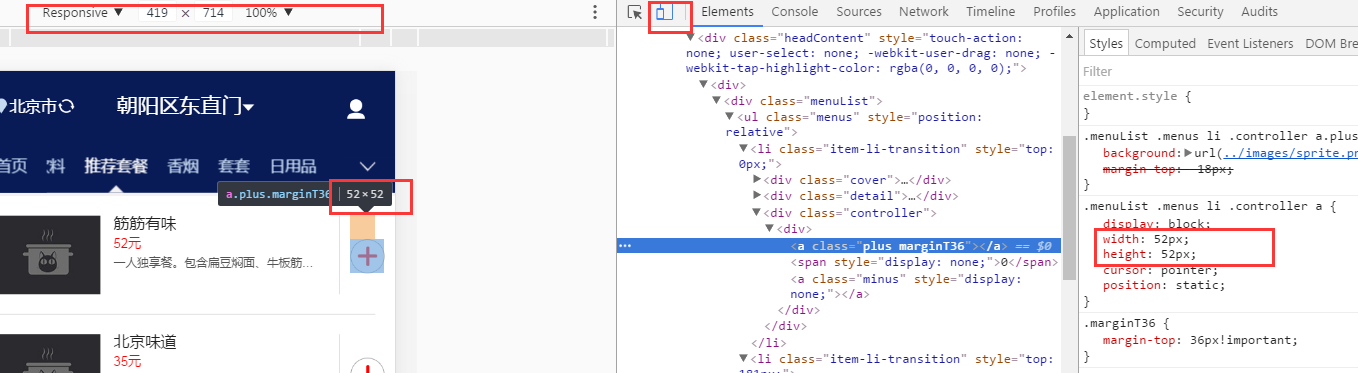The width and height of the screenshot is (1358, 373).
Task: Click the 日用品 category tab
Action: (293, 166)
